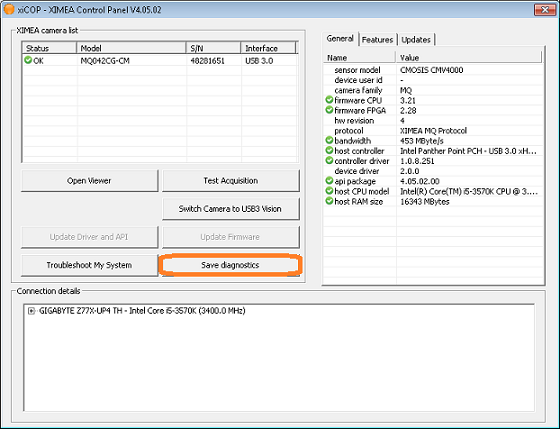The width and height of the screenshot is (560, 429).
Task: Open Troubleshoot My System
Action: [89, 265]
